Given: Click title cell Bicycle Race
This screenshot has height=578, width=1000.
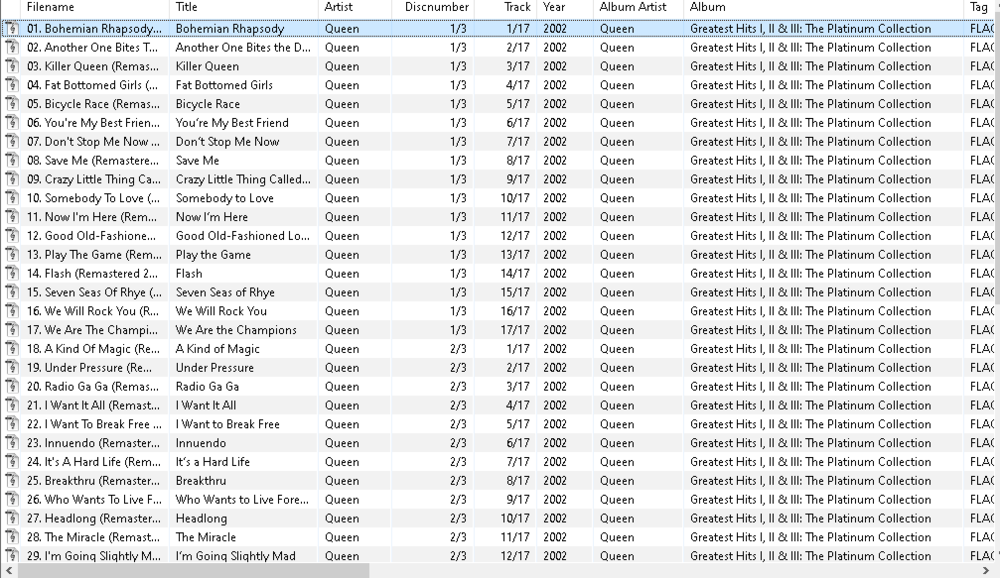Looking at the screenshot, I should click(x=208, y=104).
